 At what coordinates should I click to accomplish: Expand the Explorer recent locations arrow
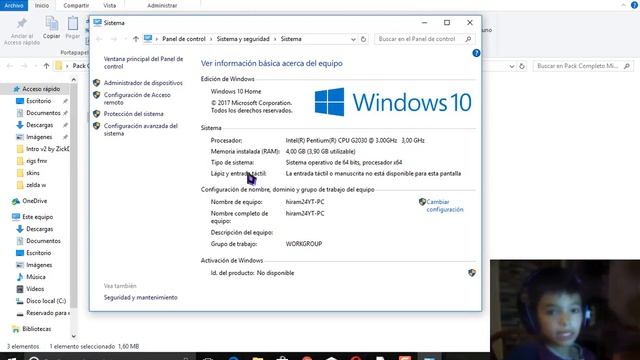[36, 66]
